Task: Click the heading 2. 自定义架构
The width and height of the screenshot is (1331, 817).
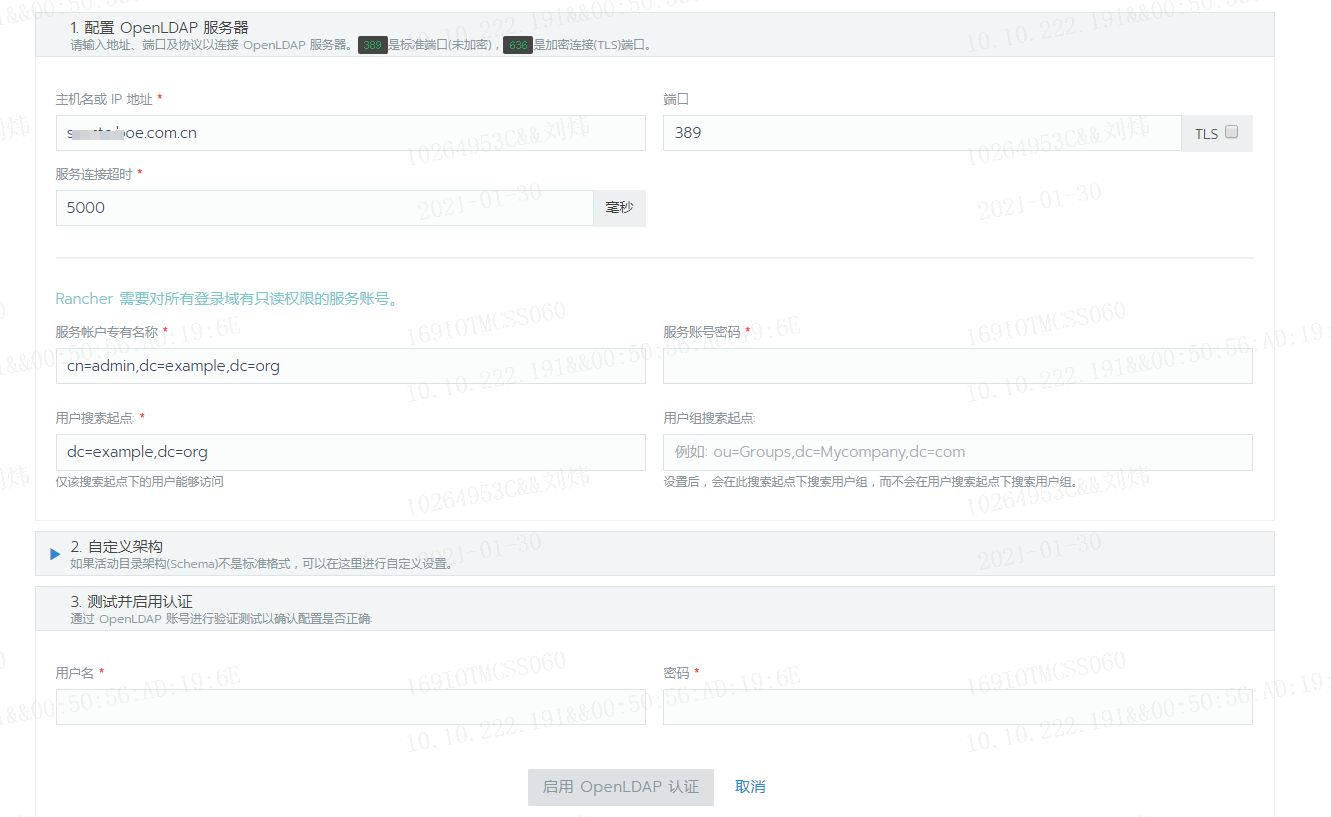Action: pyautogui.click(x=116, y=546)
